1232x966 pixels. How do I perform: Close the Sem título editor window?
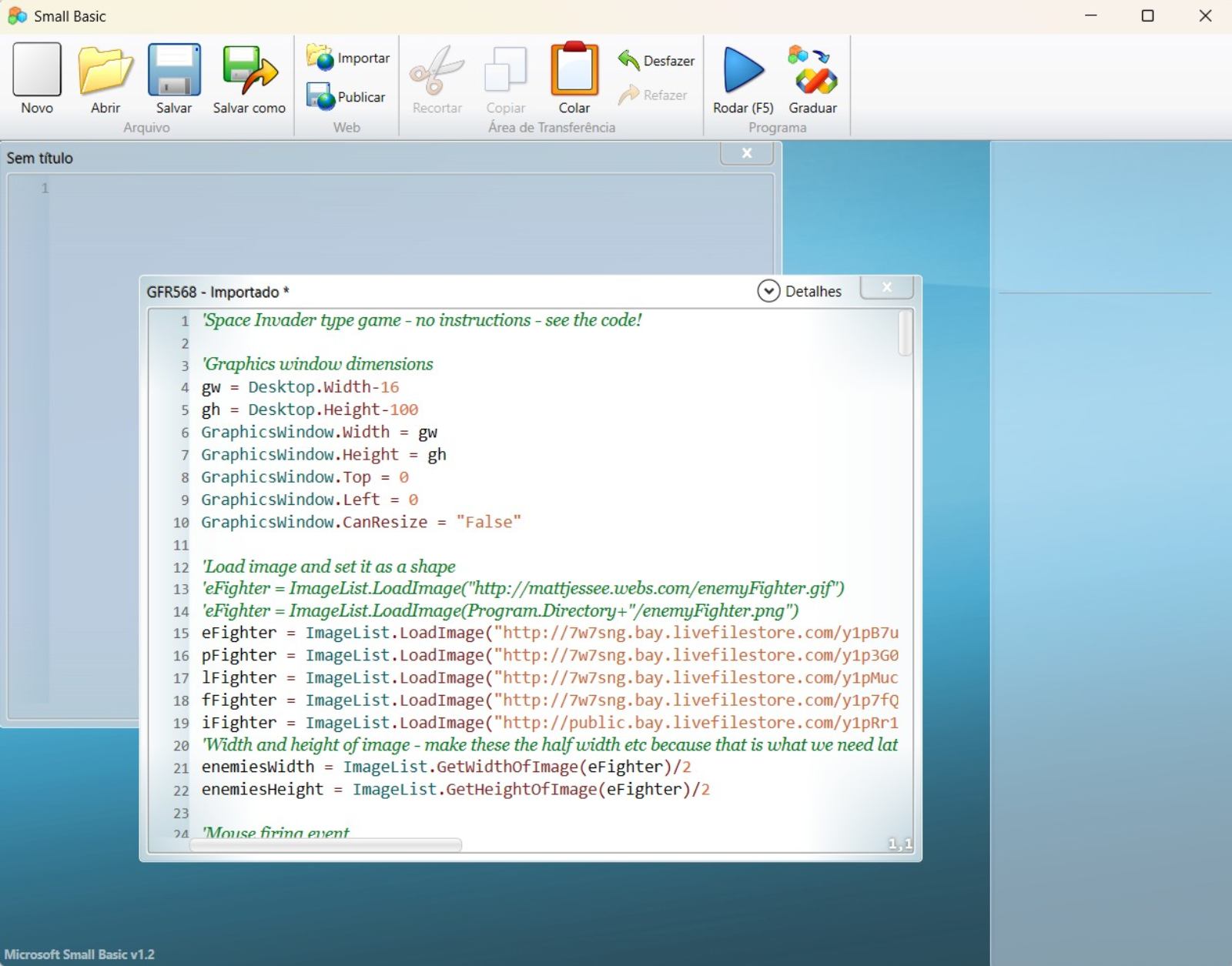tap(747, 153)
